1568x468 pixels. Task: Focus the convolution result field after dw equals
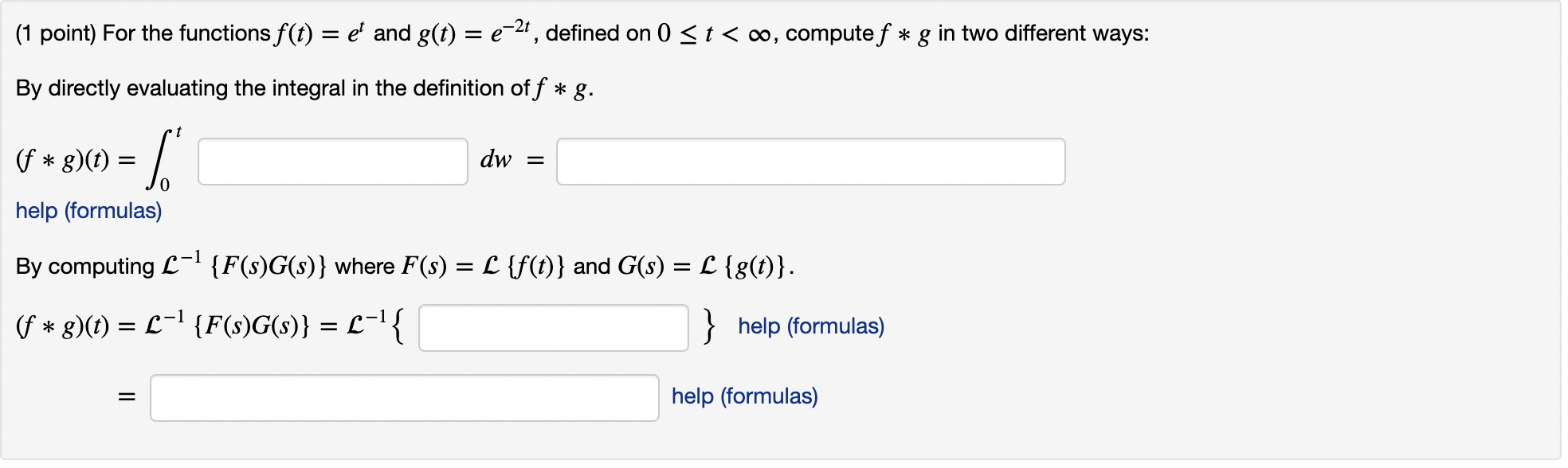[x=810, y=162]
